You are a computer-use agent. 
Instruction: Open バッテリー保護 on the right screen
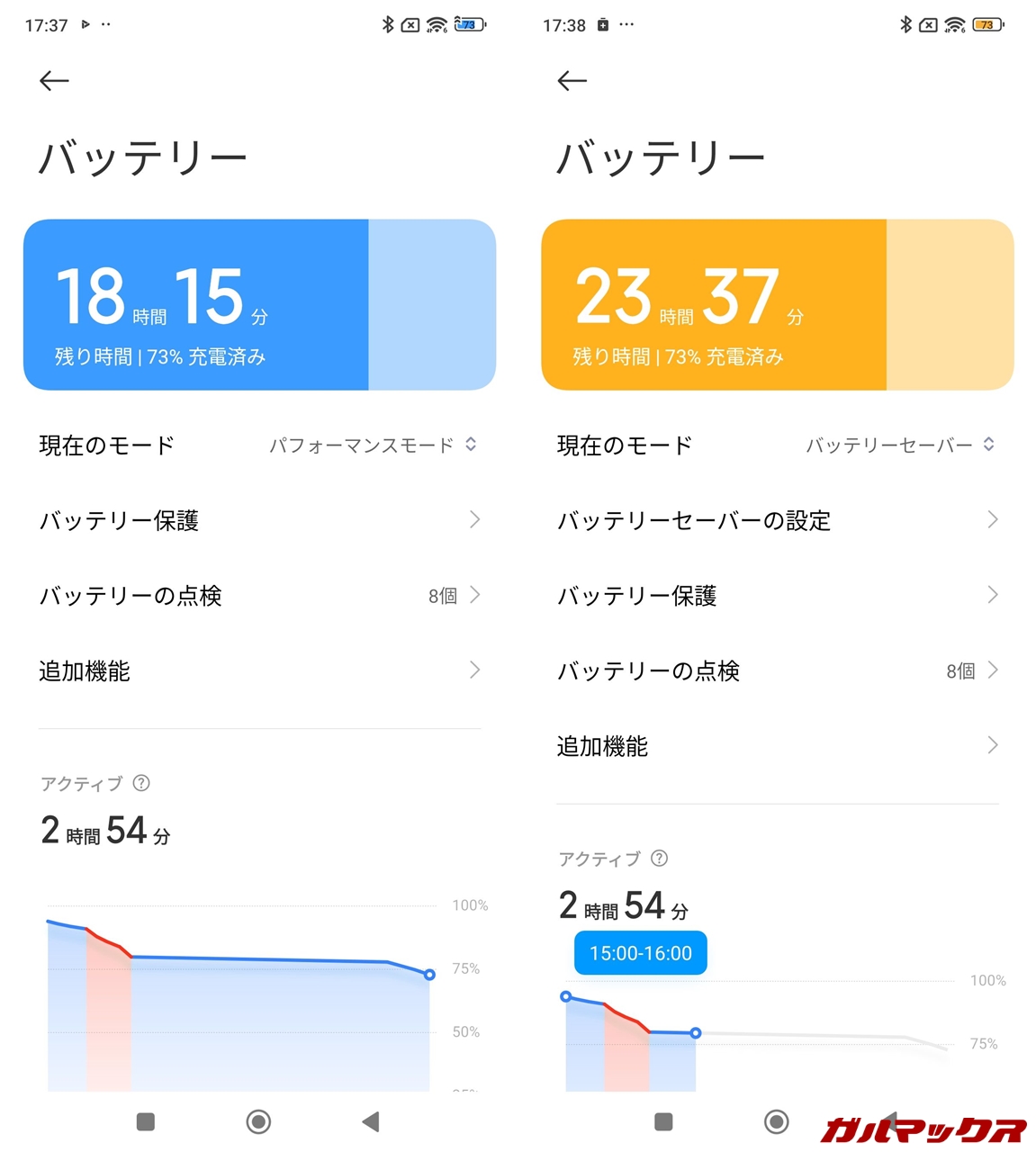778,596
